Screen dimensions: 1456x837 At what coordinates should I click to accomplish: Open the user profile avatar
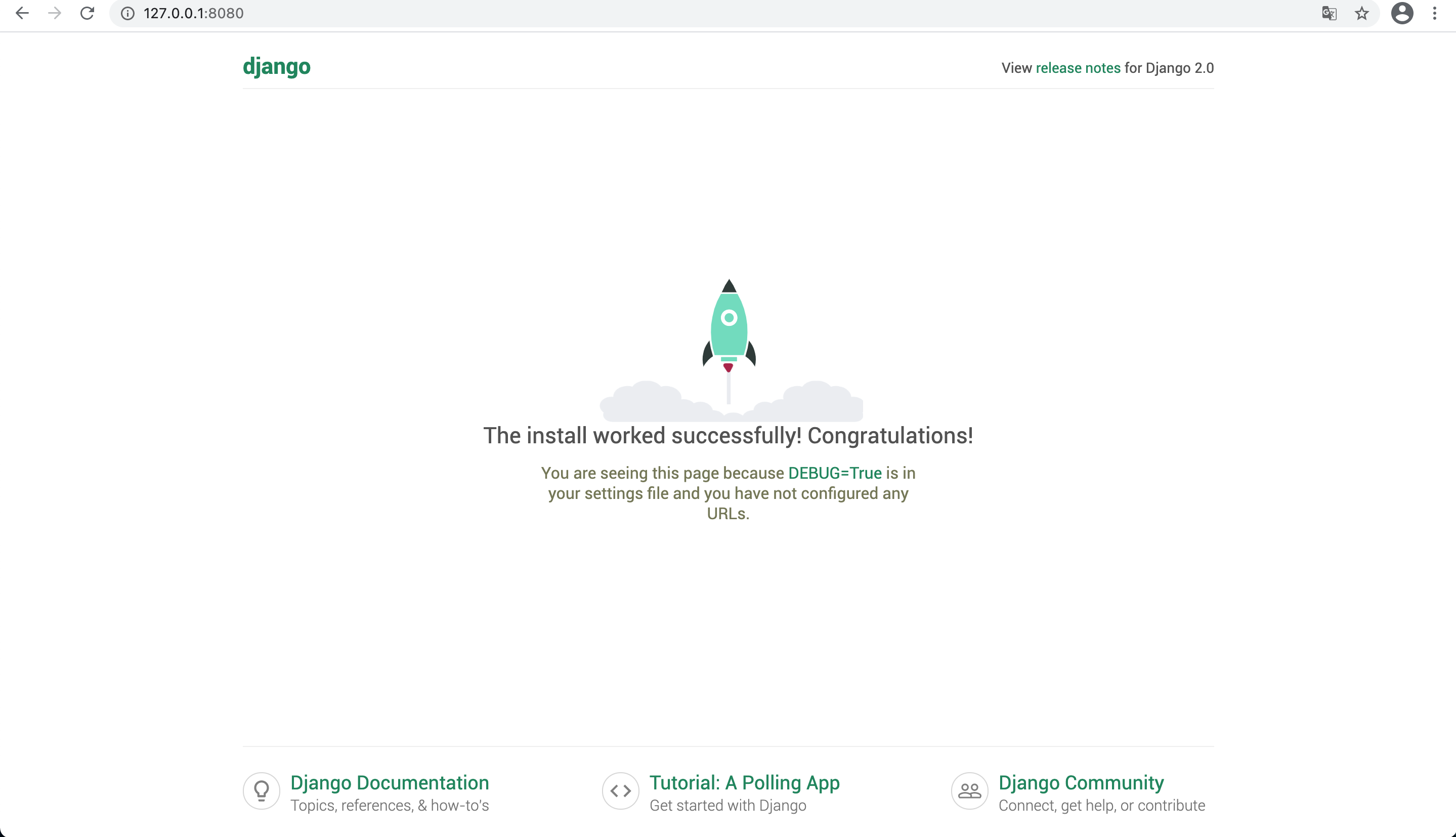(x=1402, y=13)
